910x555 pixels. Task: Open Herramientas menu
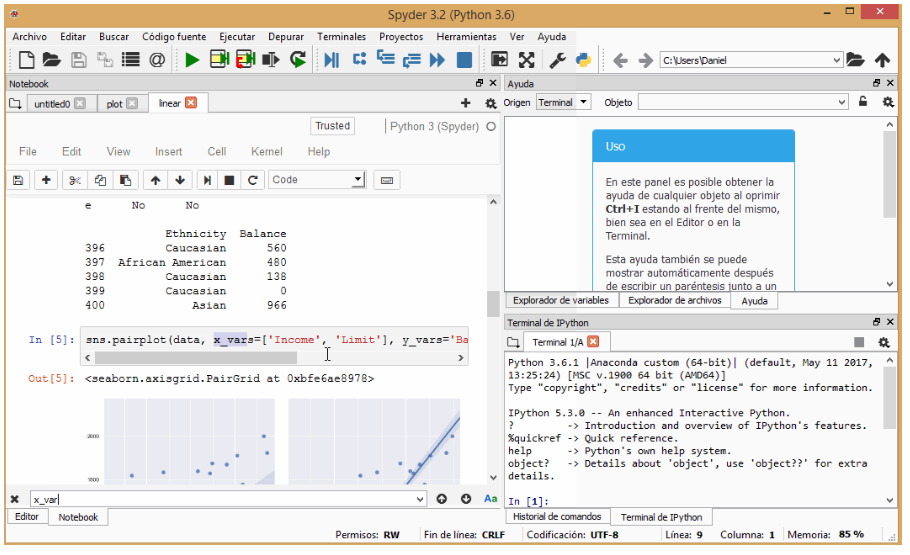[467, 37]
